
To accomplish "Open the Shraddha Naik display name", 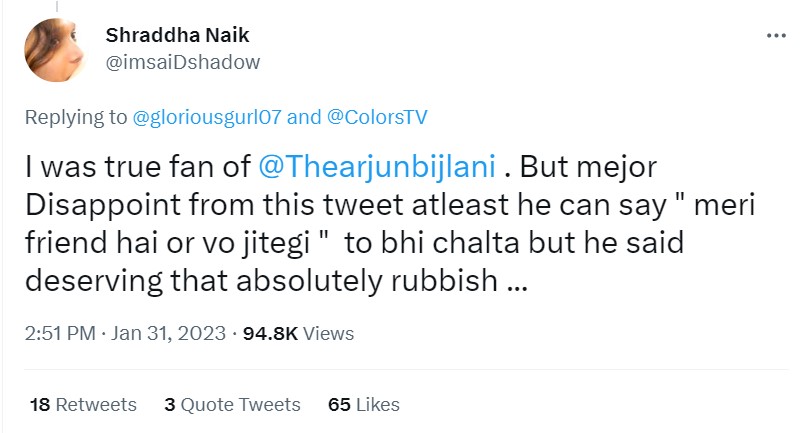I will 177,36.
